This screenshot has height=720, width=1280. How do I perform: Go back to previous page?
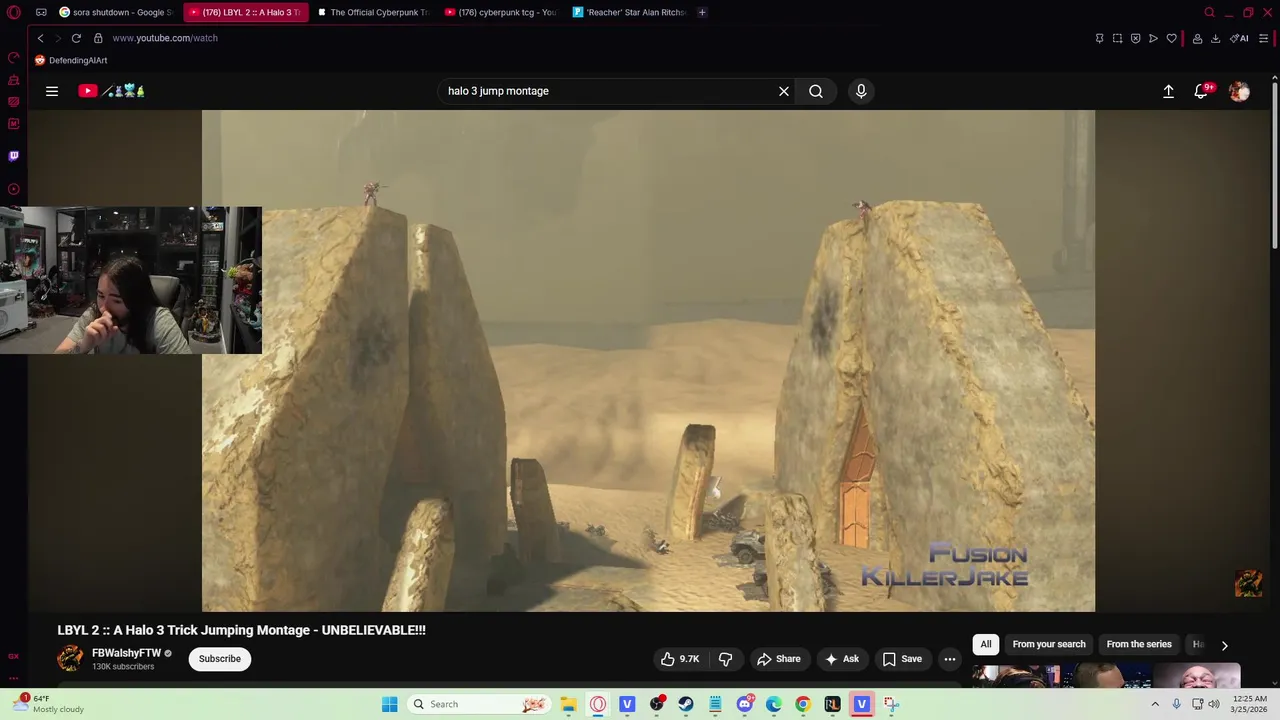40,38
